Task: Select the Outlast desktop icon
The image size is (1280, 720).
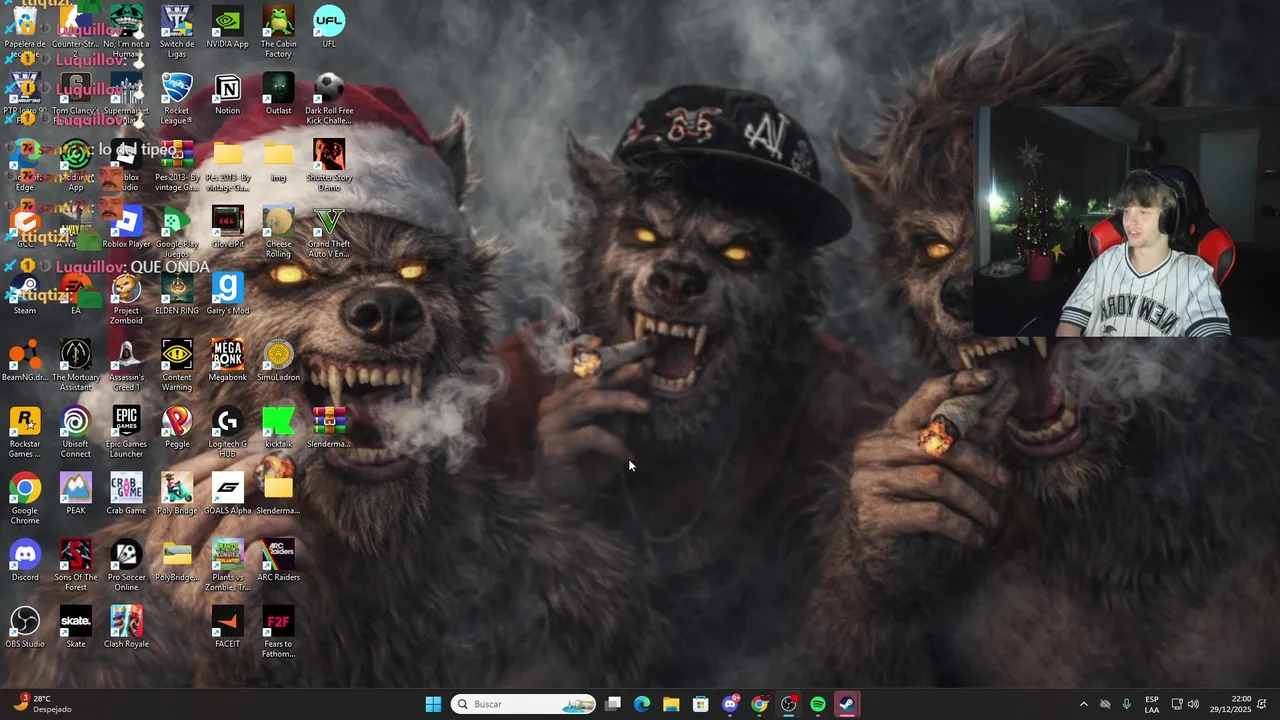Action: [278, 94]
